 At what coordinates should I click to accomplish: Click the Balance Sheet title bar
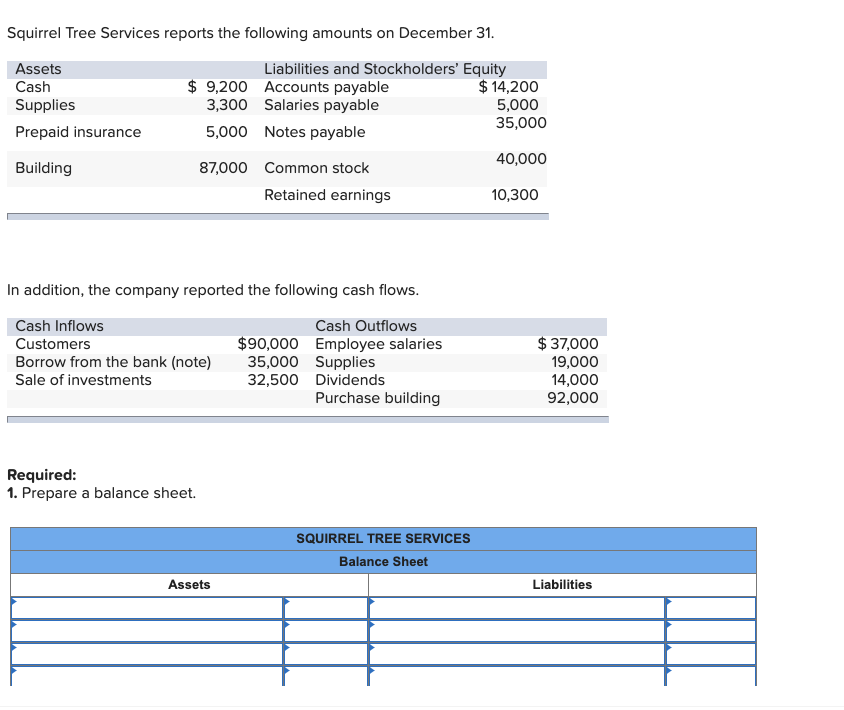383,561
